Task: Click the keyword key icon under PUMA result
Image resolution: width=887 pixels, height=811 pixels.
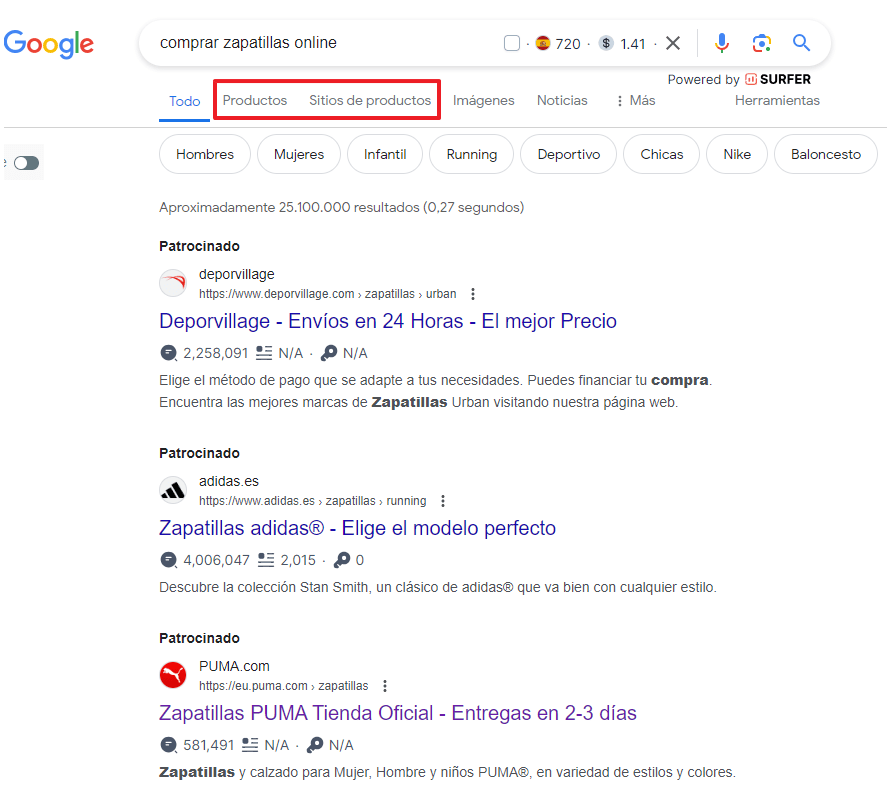Action: [x=315, y=745]
